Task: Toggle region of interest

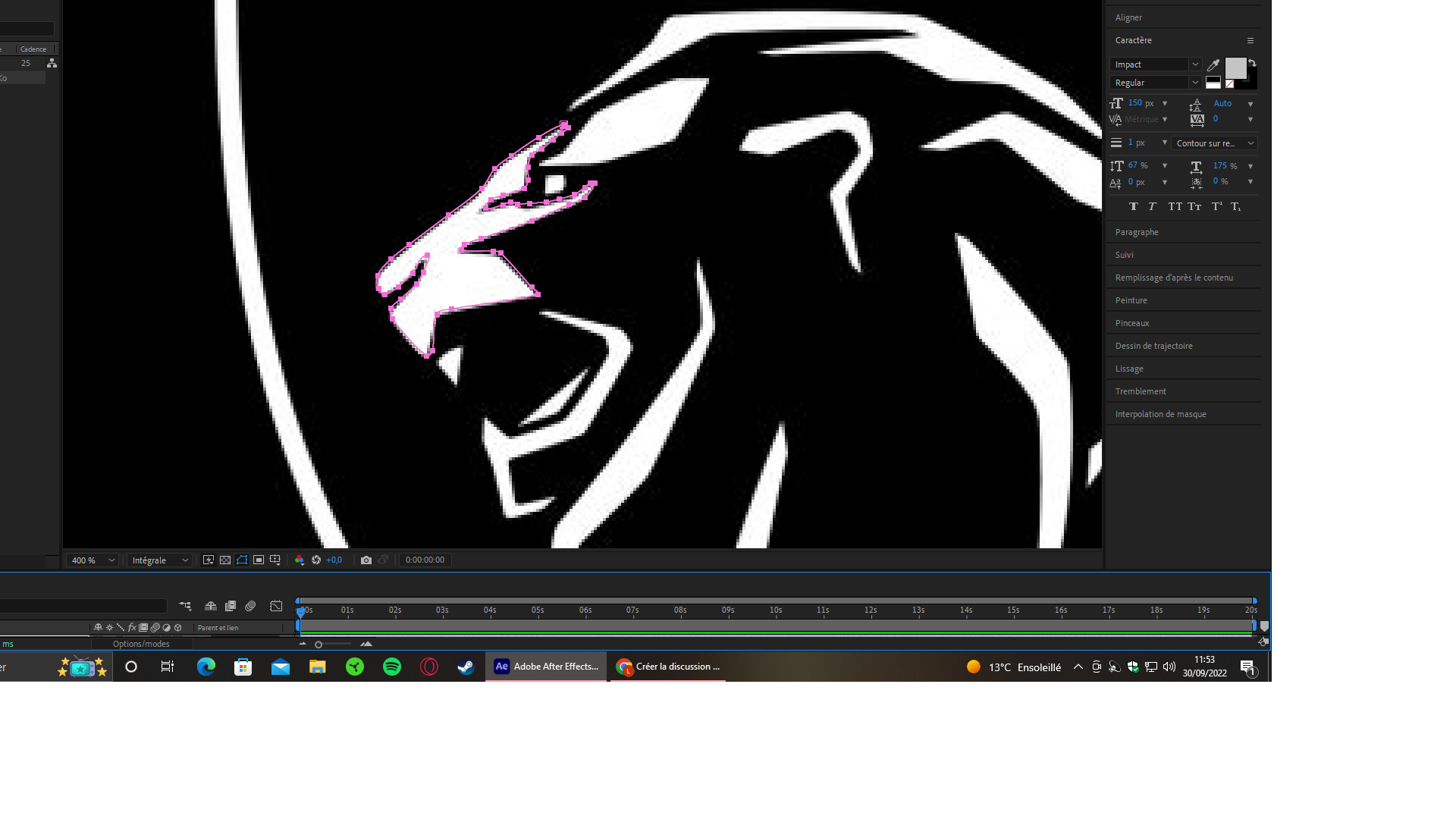Action: click(x=259, y=560)
